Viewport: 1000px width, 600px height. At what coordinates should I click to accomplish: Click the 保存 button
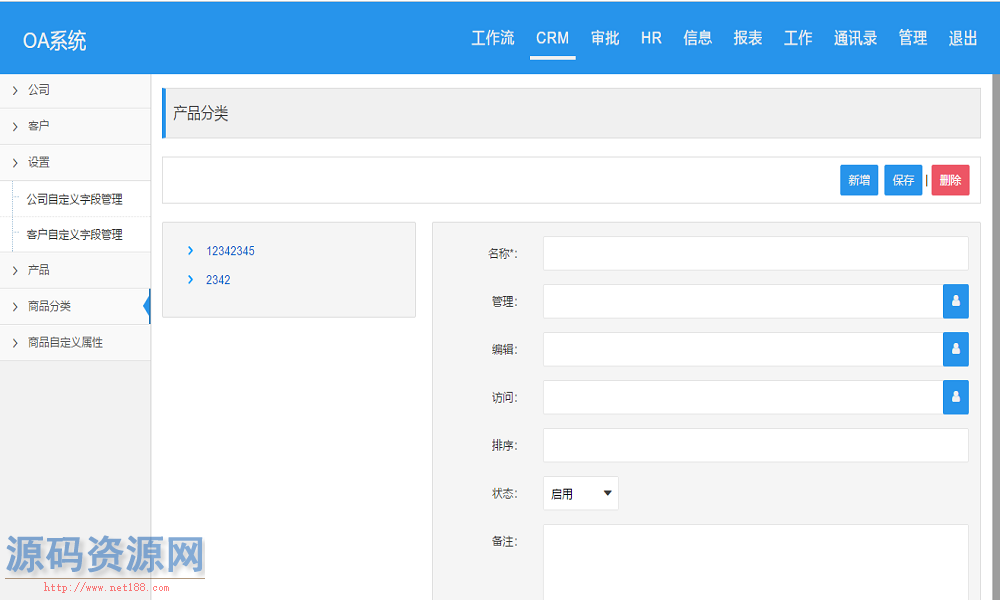coord(902,180)
